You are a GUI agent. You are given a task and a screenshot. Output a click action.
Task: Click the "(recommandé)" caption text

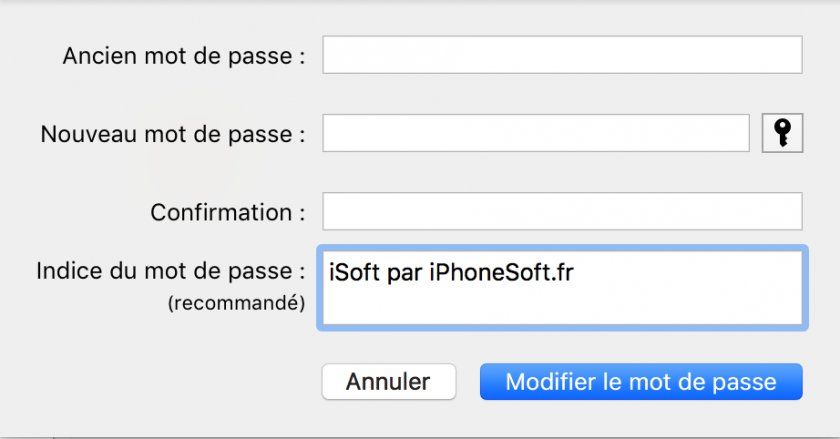(x=236, y=303)
